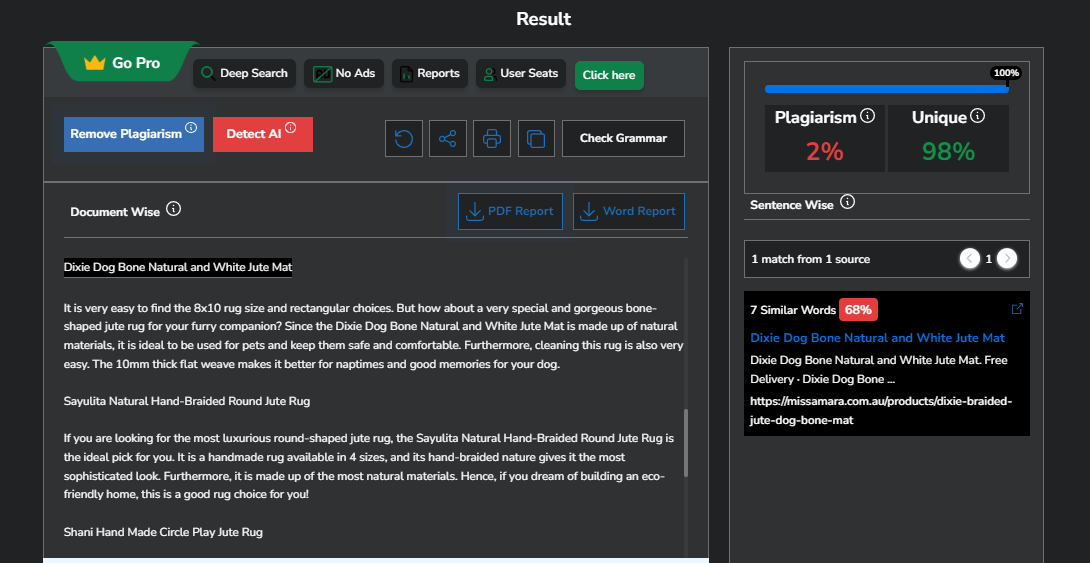The height and width of the screenshot is (563, 1090).
Task: Go to previous match arrow
Action: point(970,259)
